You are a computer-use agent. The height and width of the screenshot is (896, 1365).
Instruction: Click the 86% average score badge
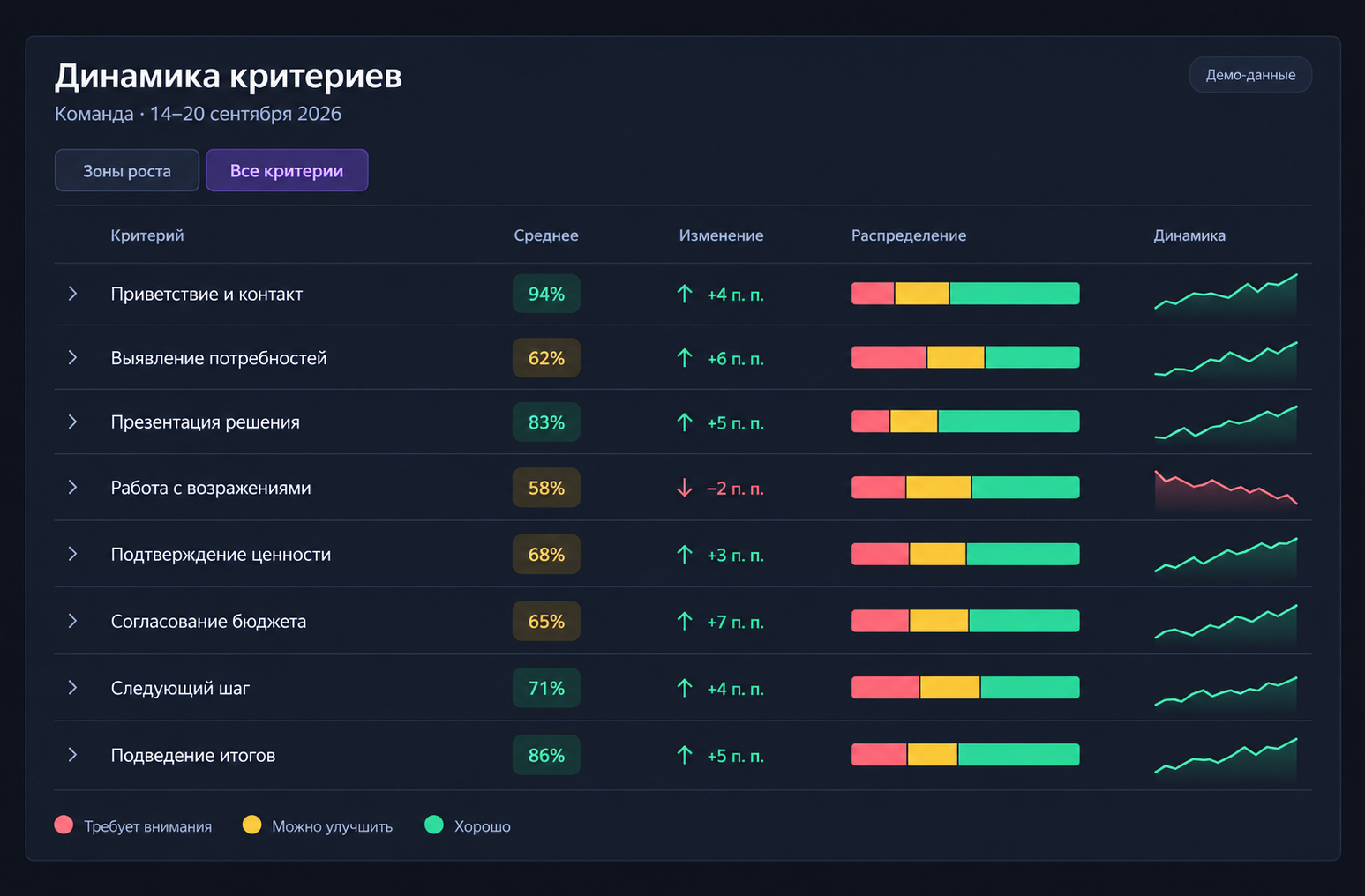pyautogui.click(x=546, y=755)
